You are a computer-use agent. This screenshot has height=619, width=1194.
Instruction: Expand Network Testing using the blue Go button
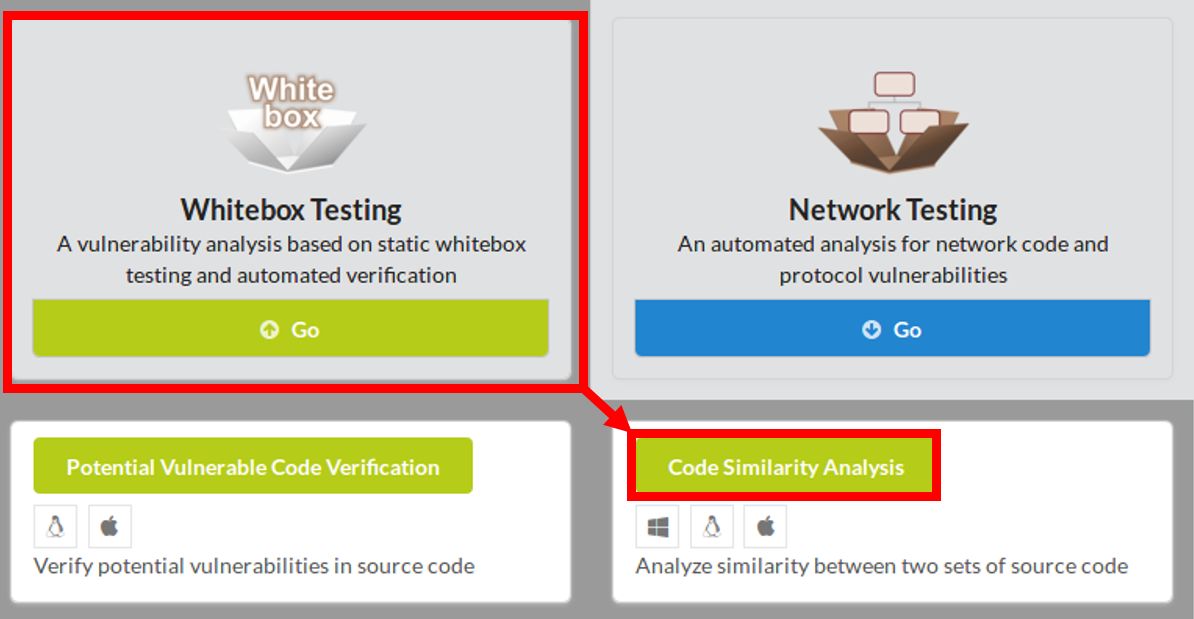coord(892,329)
